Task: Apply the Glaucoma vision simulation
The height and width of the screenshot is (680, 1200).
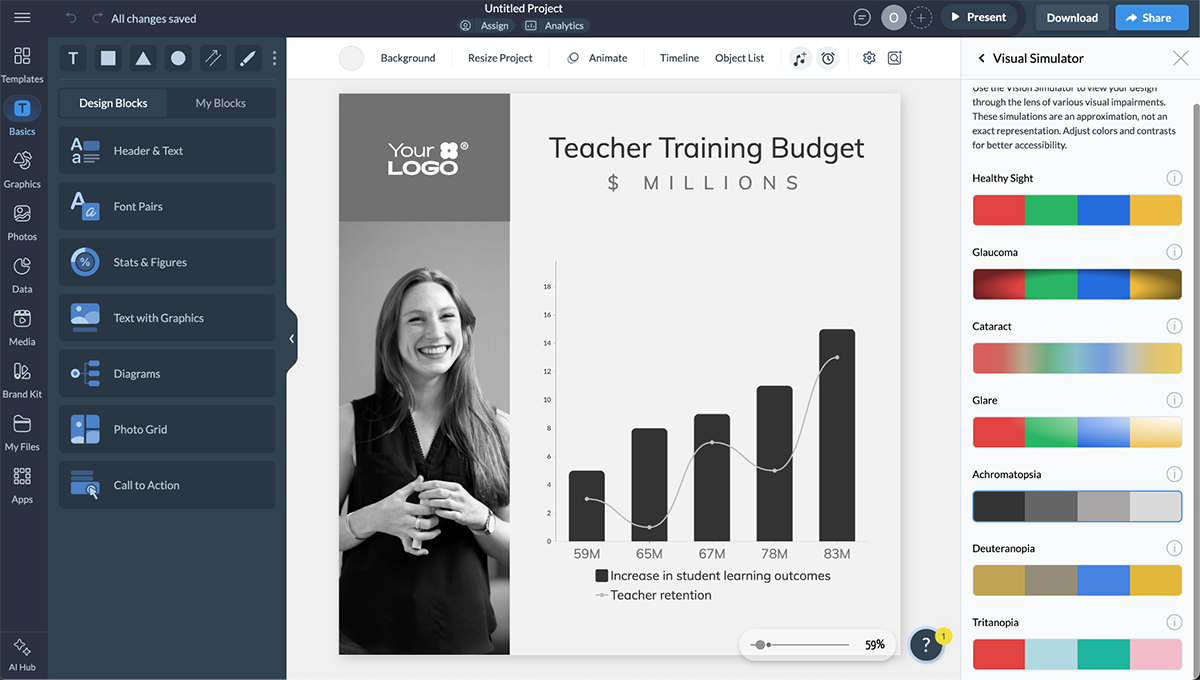Action: coord(1077,285)
